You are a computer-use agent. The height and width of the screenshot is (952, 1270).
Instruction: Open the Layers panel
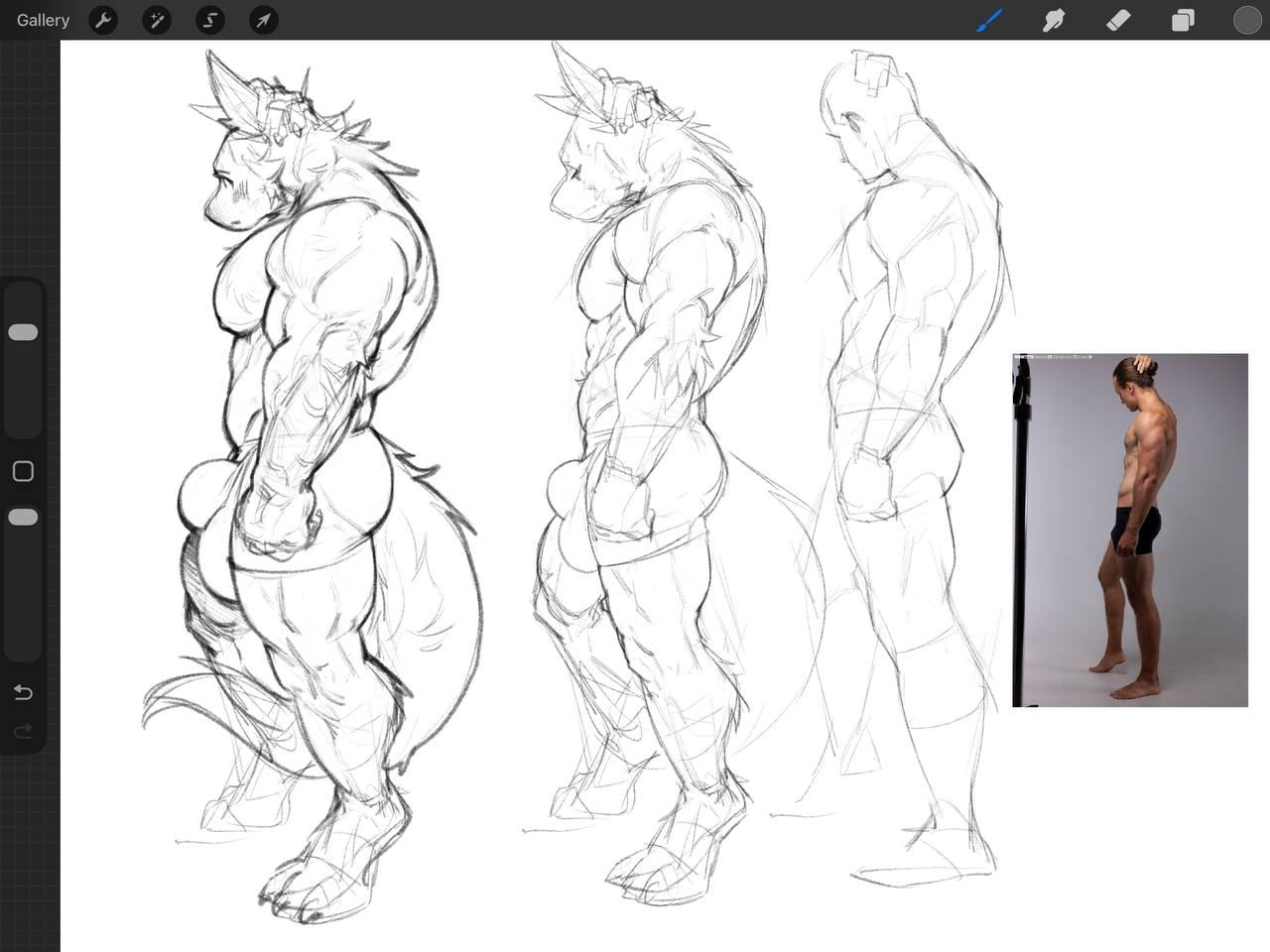(1183, 20)
